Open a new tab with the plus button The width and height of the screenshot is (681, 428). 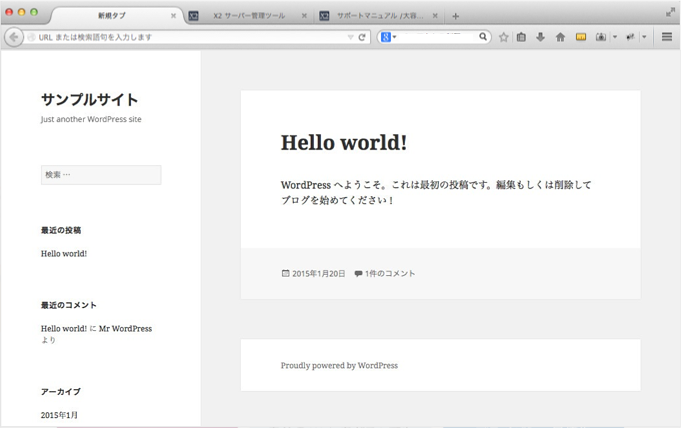455,16
